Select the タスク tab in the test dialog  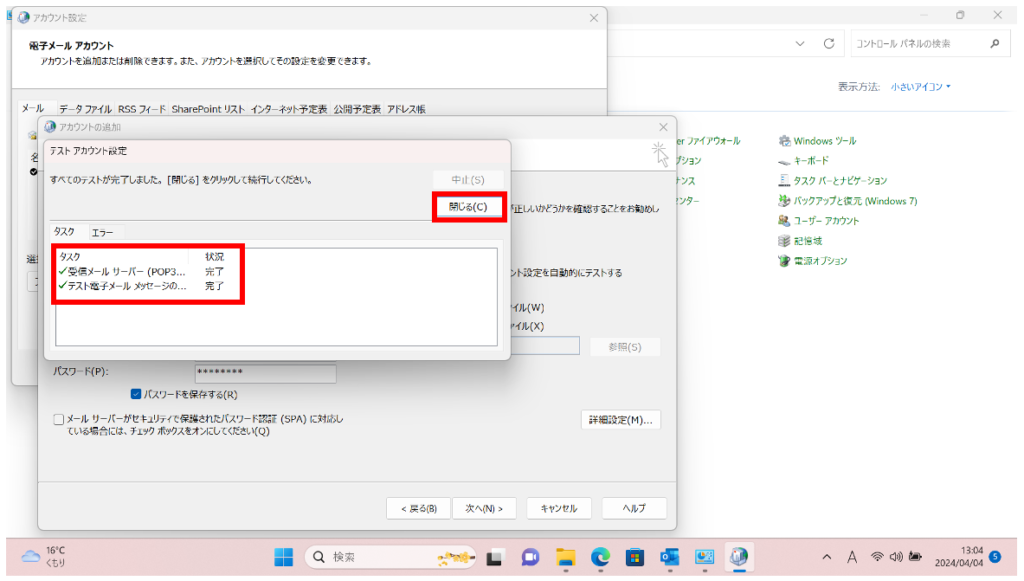[64, 232]
